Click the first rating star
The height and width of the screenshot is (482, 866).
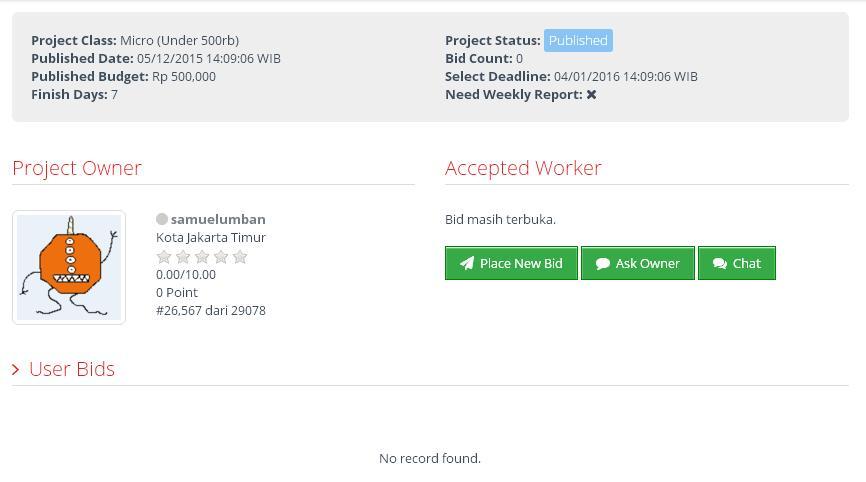(164, 257)
